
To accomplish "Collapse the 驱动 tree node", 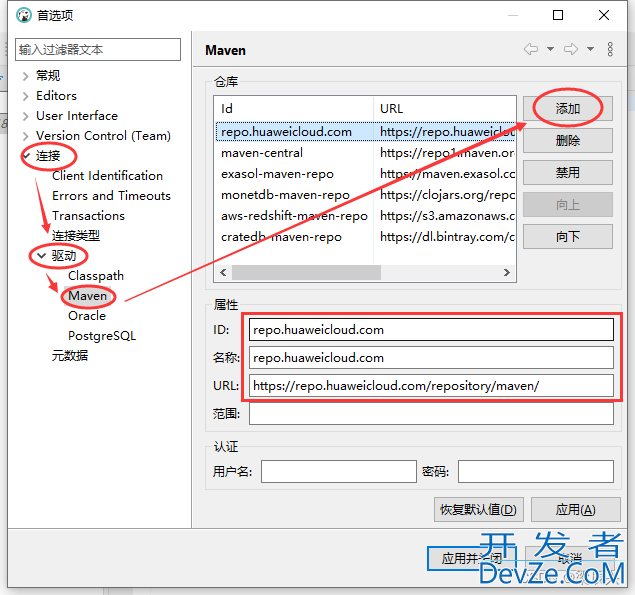I will (x=41, y=256).
